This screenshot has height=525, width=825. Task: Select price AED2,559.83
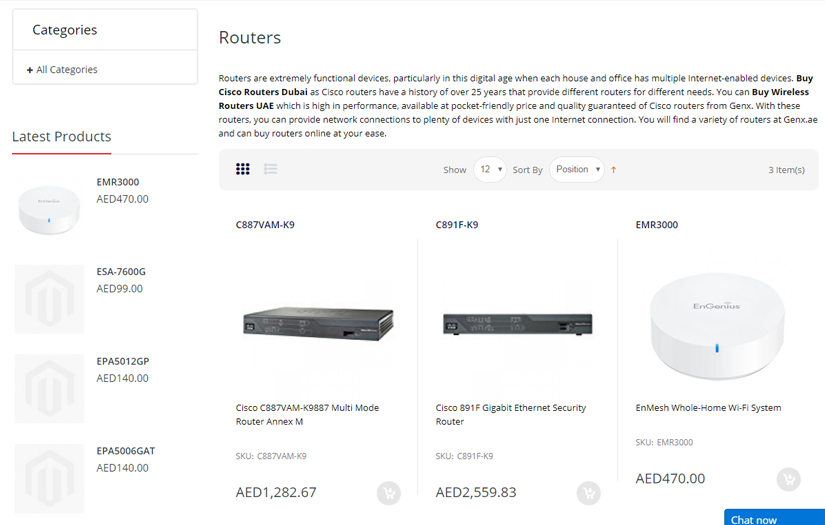(476, 492)
